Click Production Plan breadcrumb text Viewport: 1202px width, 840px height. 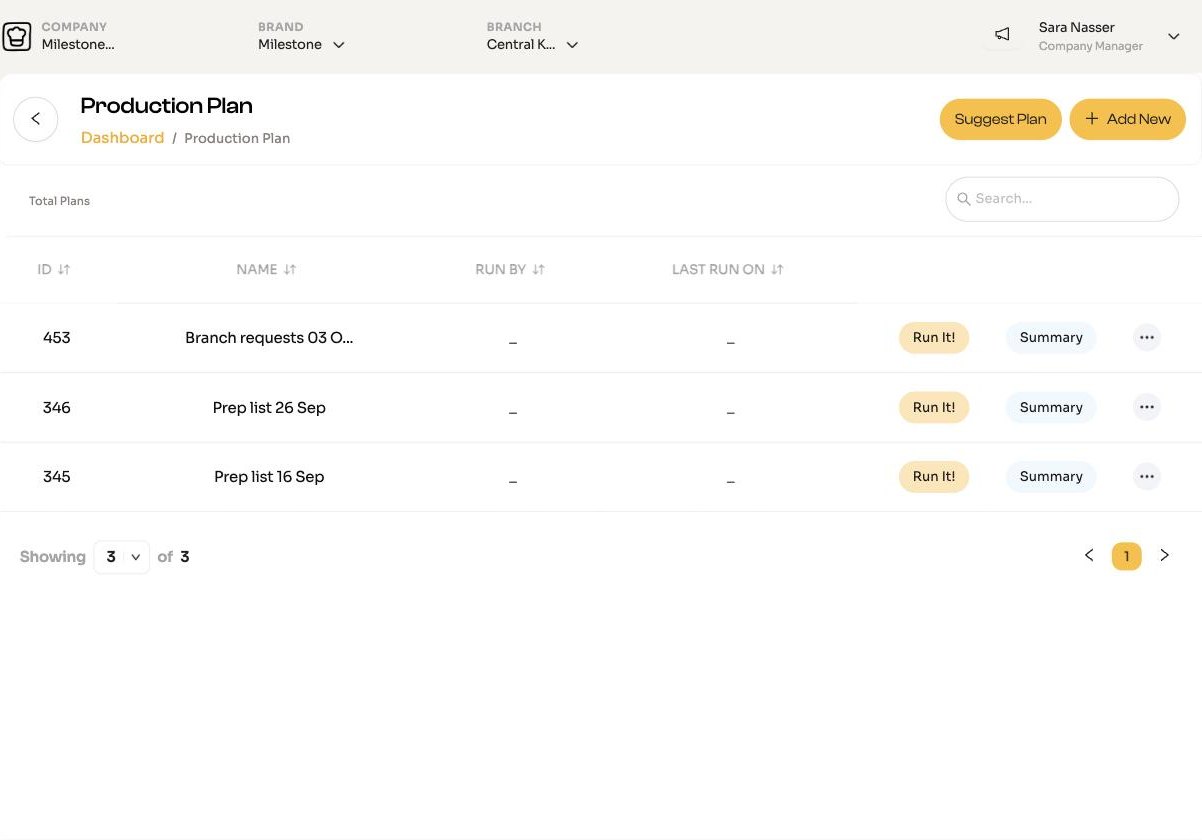pyautogui.click(x=237, y=139)
